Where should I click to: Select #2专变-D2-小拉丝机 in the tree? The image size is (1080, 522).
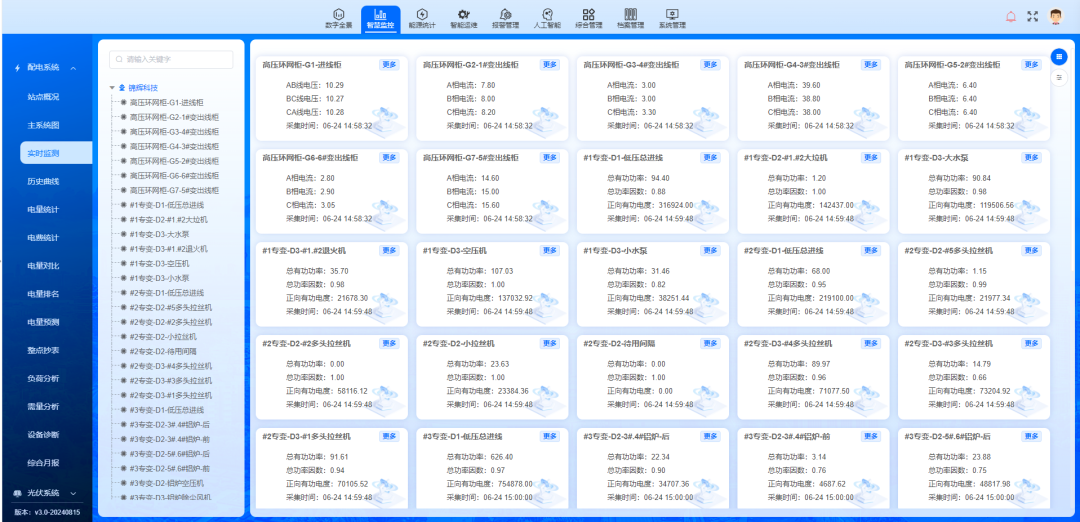click(x=163, y=337)
